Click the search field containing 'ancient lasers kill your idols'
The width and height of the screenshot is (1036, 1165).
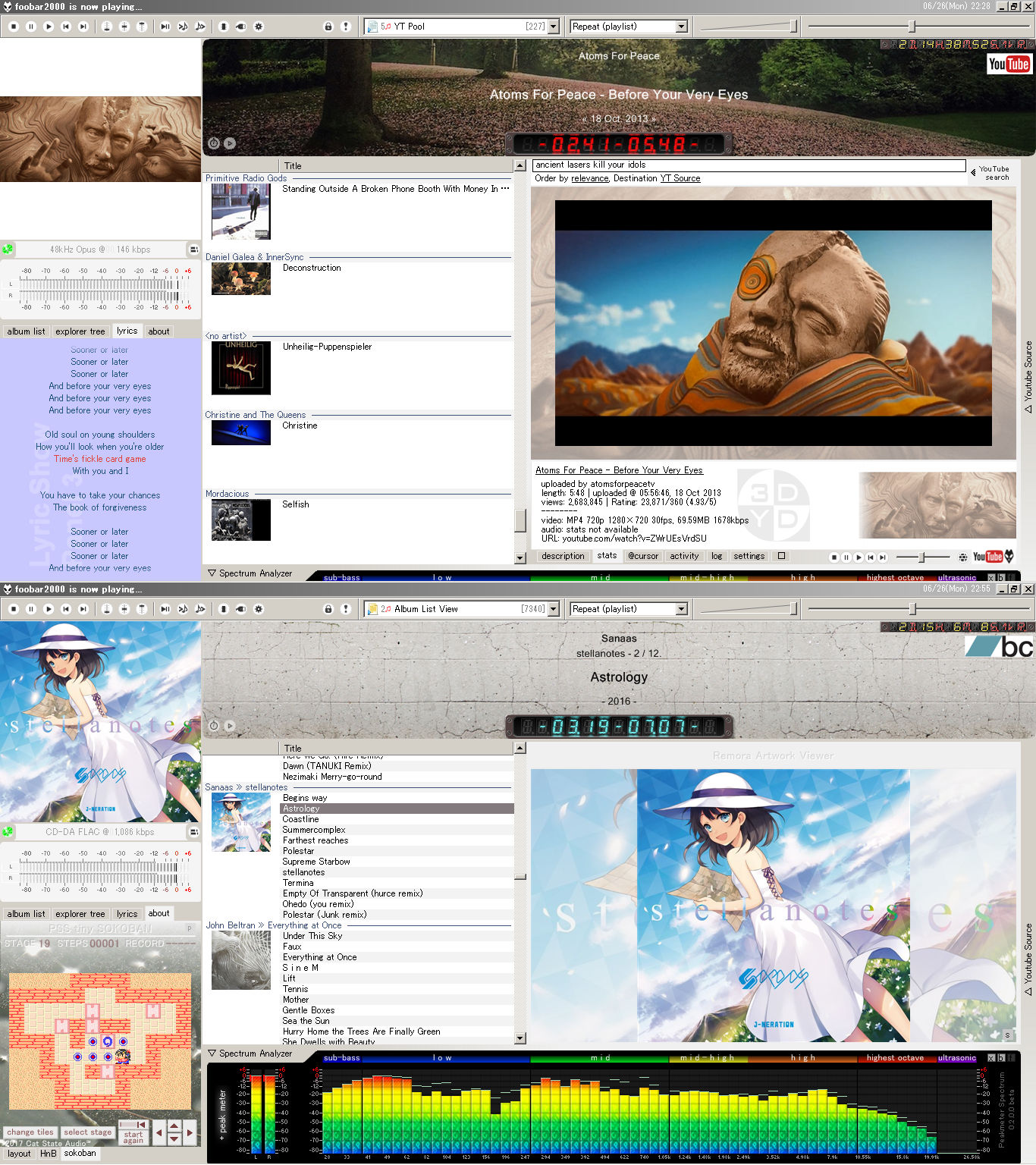pos(749,165)
